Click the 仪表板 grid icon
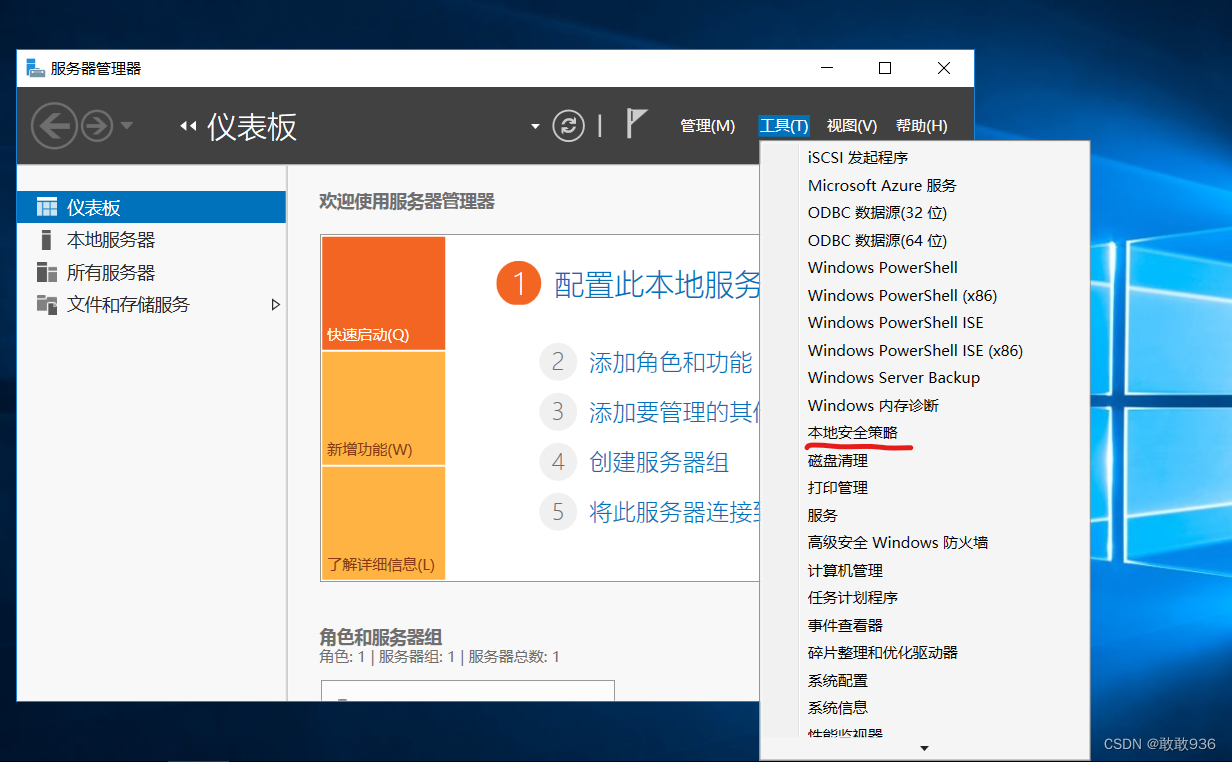Viewport: 1232px width, 762px height. point(47,207)
